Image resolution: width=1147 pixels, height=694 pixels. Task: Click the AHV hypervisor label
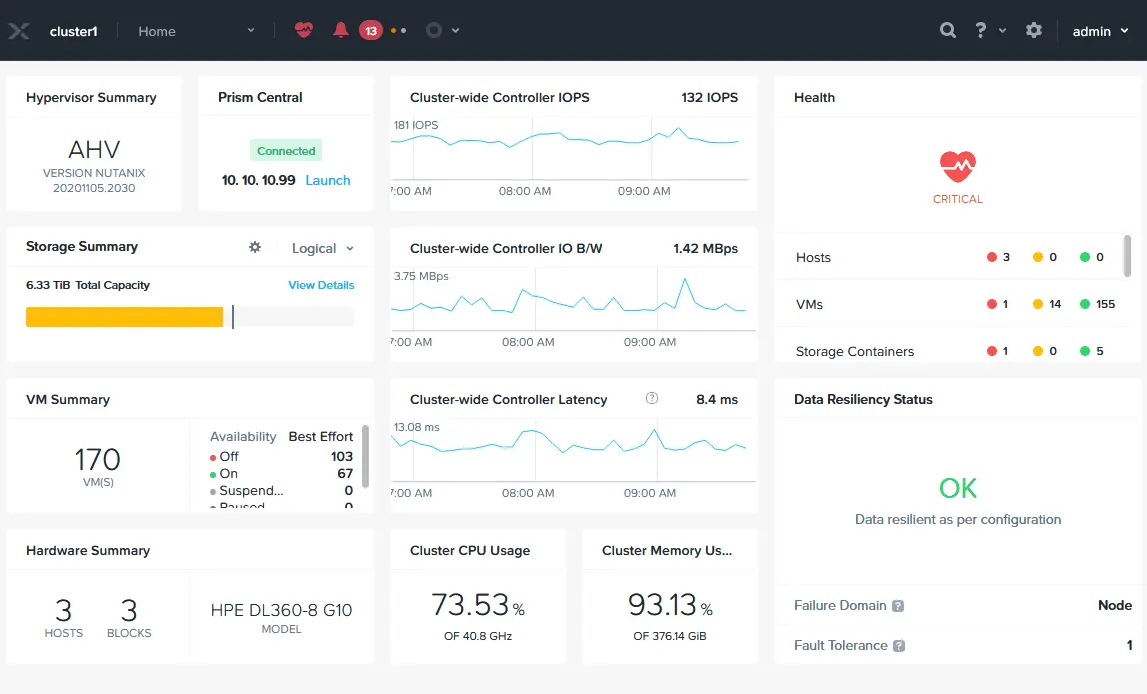pos(94,150)
